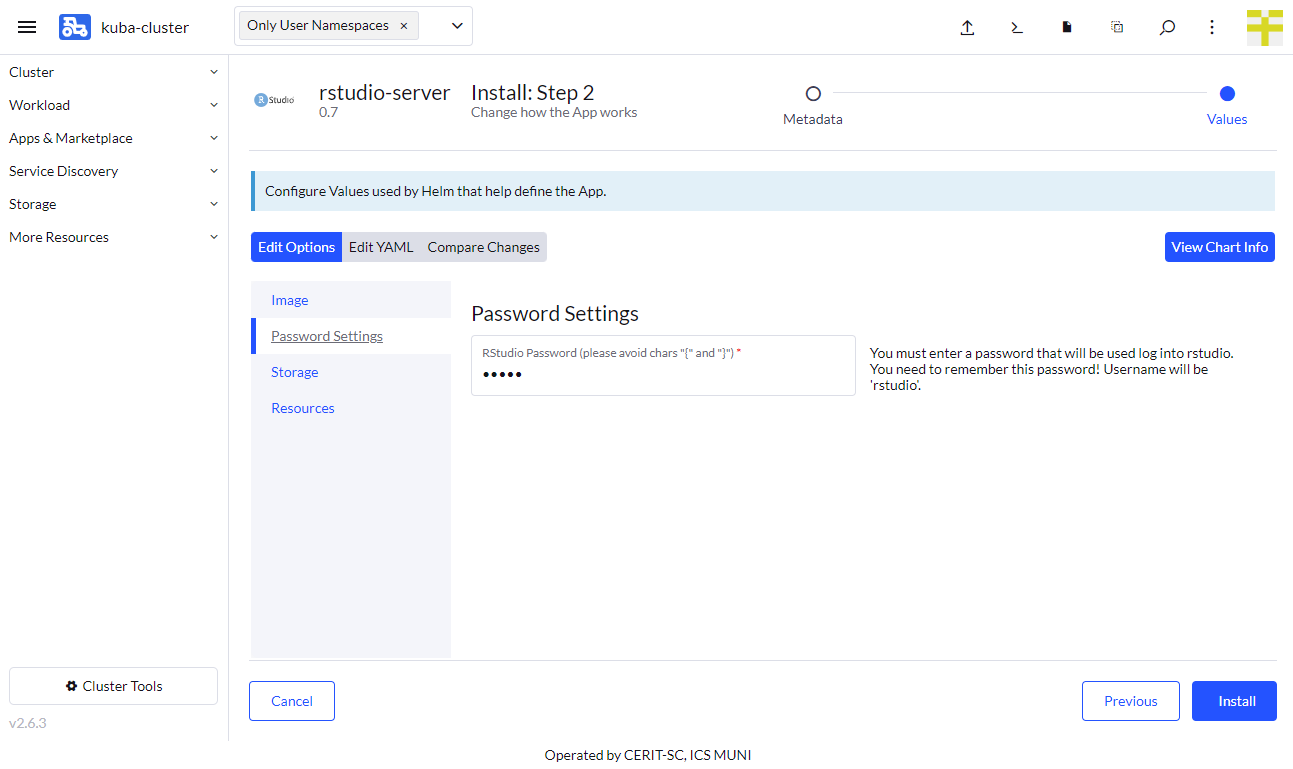Viewport: 1293px width, 769px height.
Task: Open the hamburger navigation menu
Action: 27,27
